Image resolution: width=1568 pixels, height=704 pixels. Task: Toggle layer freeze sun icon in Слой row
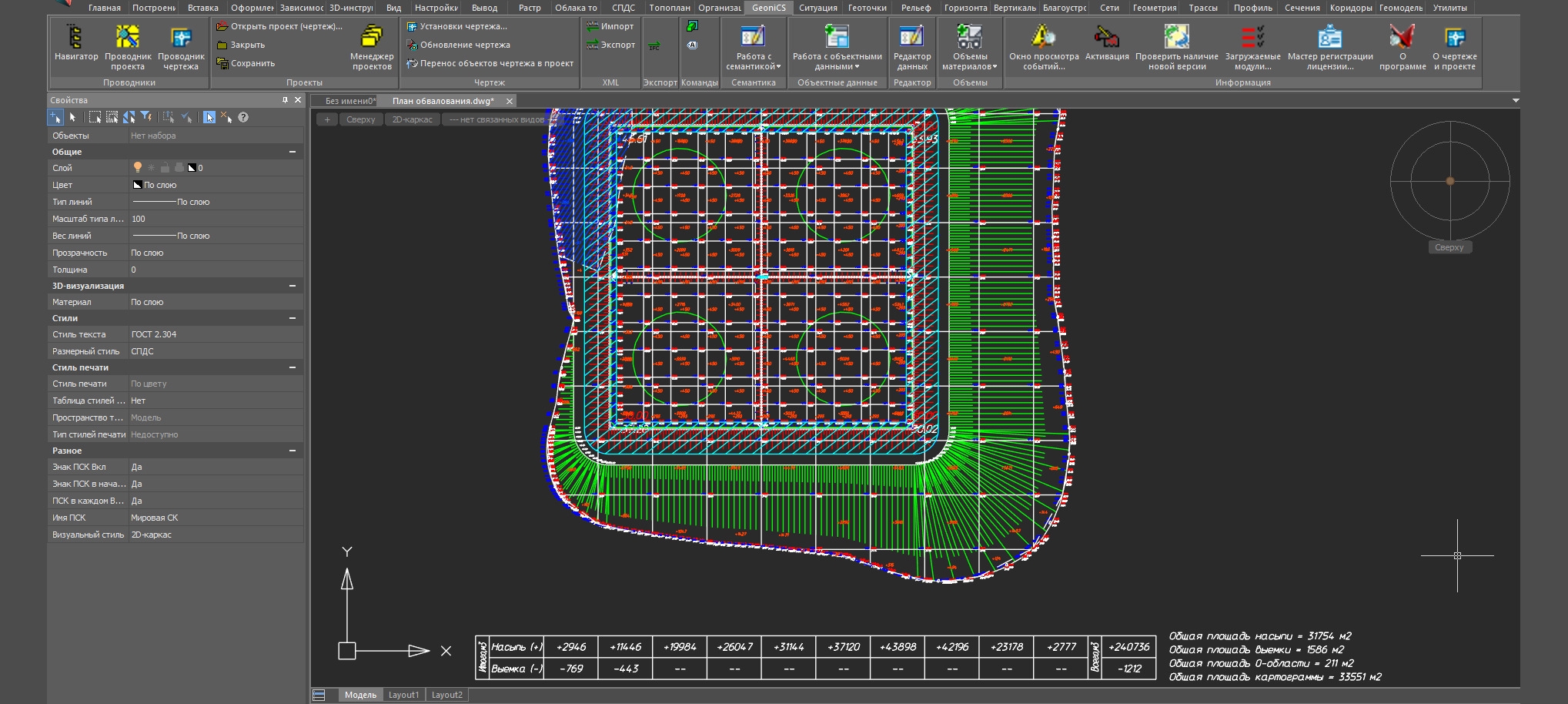(x=152, y=167)
